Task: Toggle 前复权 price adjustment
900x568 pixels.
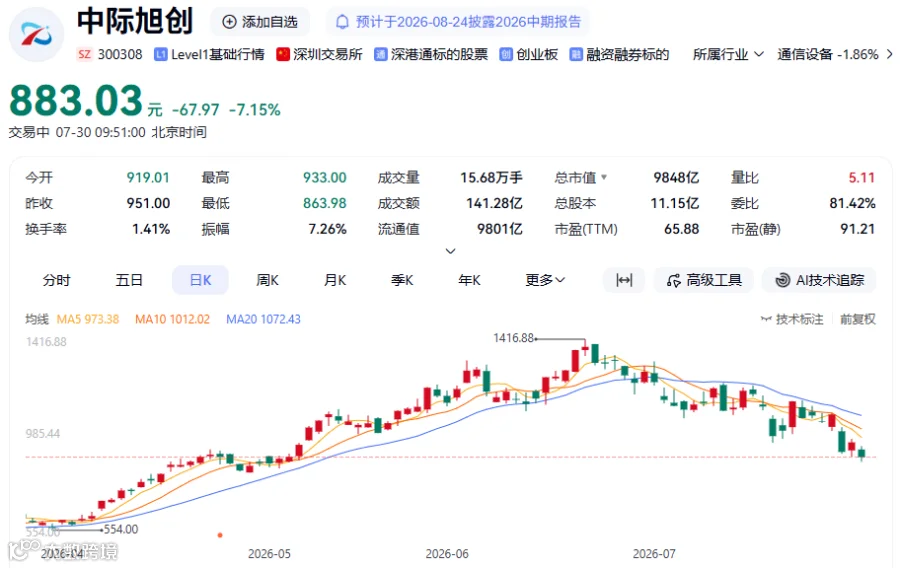Action: (858, 319)
